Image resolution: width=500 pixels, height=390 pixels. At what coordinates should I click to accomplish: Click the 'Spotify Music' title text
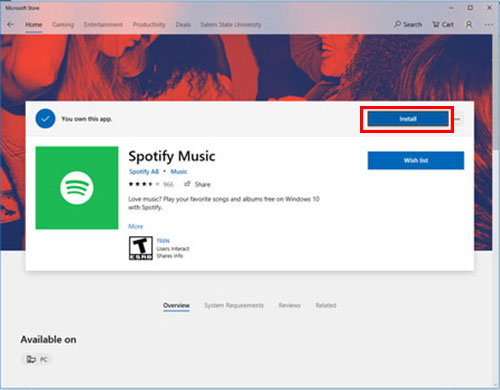pos(172,156)
